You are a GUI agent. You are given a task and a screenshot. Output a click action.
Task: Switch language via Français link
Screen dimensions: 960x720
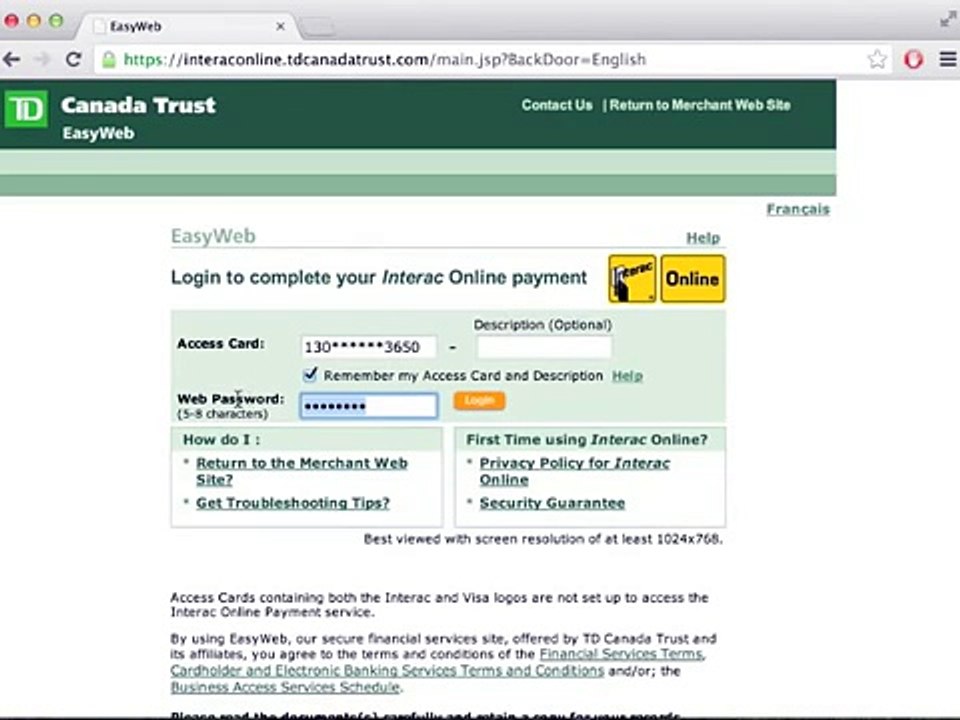[798, 209]
